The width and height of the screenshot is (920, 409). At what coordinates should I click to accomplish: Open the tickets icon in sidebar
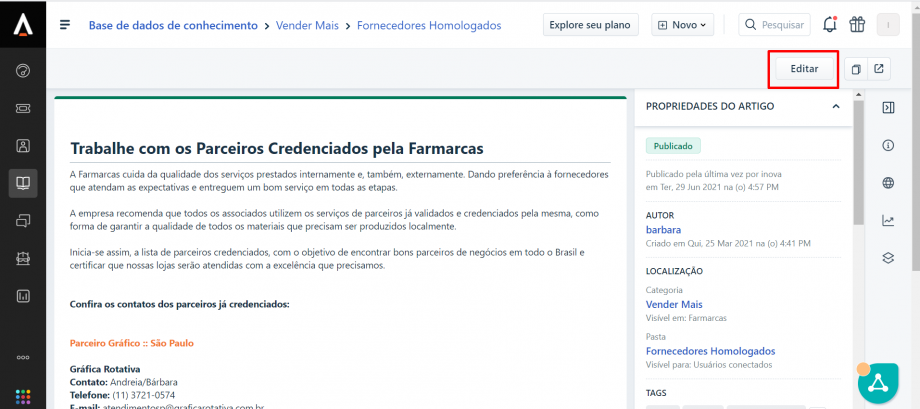tap(22, 107)
